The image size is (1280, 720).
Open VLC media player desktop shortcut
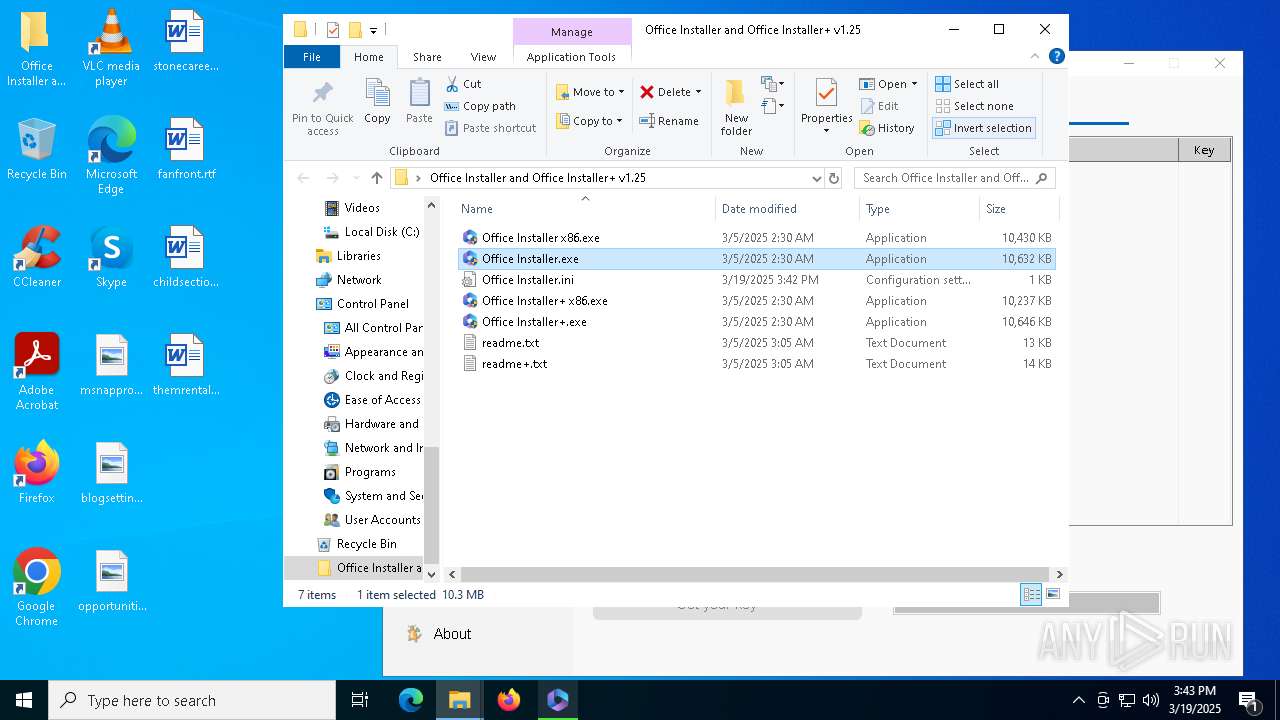(111, 48)
